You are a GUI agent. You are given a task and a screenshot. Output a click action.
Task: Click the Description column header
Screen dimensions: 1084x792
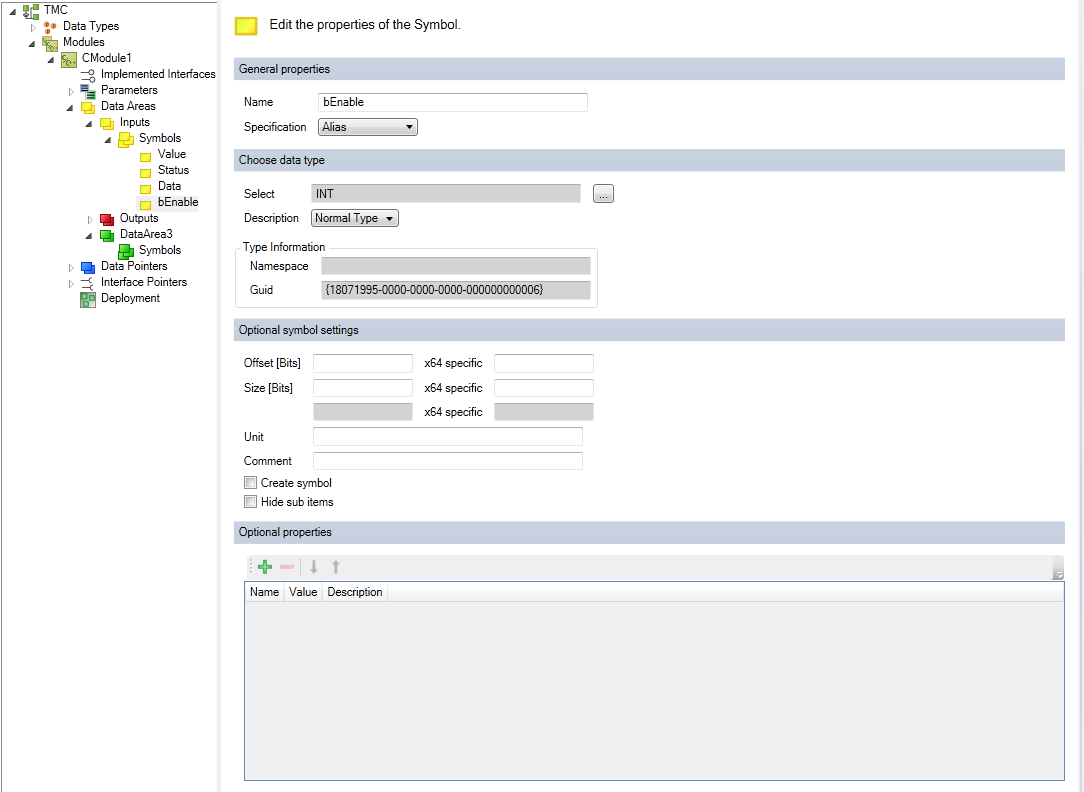pos(355,592)
